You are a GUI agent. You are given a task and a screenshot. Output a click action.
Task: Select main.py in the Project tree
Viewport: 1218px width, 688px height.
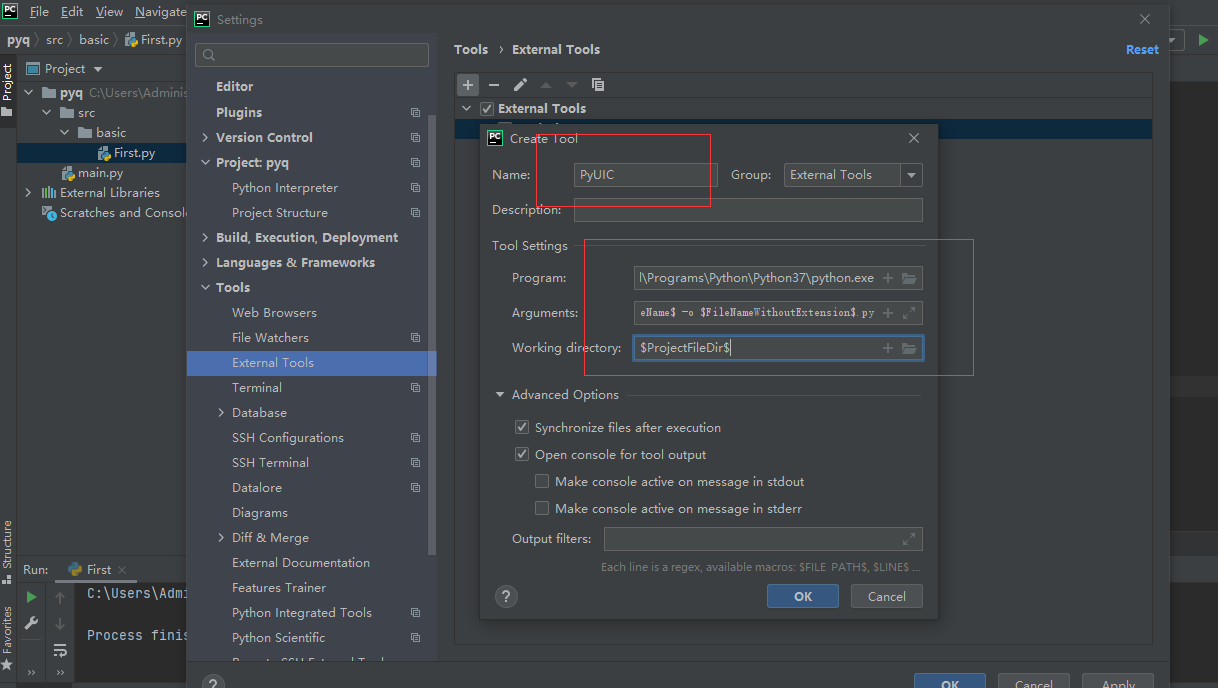101,173
